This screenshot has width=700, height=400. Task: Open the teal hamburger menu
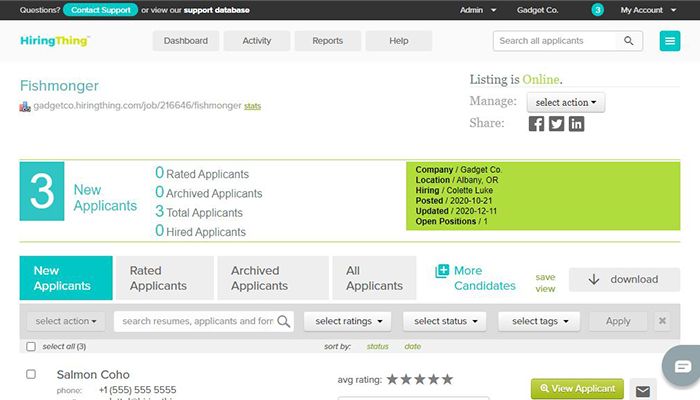[670, 41]
